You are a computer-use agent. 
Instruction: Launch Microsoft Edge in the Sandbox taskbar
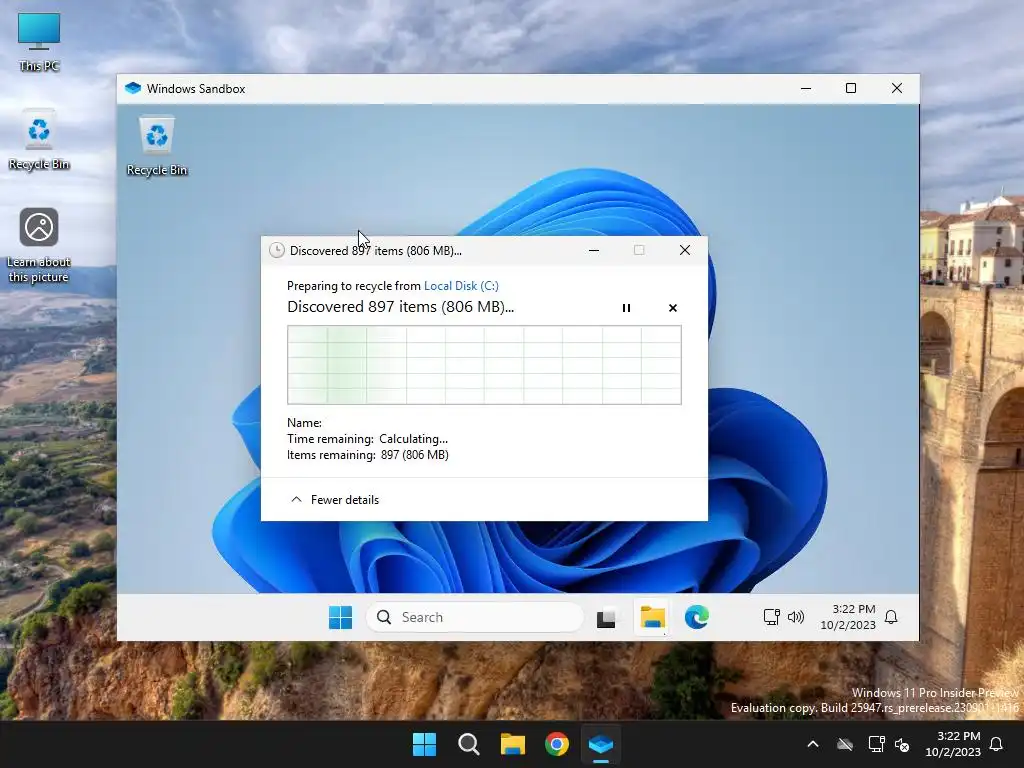697,617
